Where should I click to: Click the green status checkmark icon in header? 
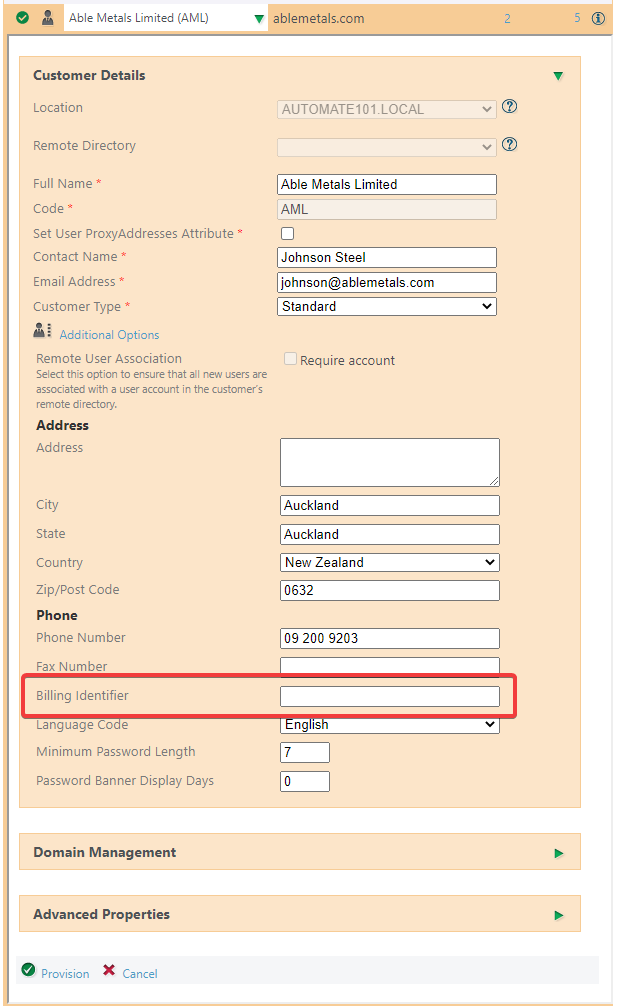(x=23, y=18)
